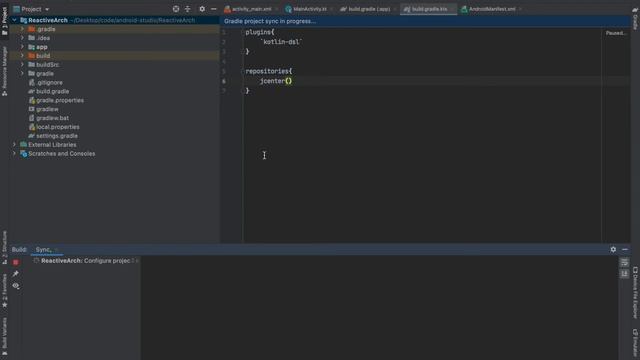This screenshot has height=360, width=640.
Task: Toggle the Build view eye icon
Action: tap(16, 286)
